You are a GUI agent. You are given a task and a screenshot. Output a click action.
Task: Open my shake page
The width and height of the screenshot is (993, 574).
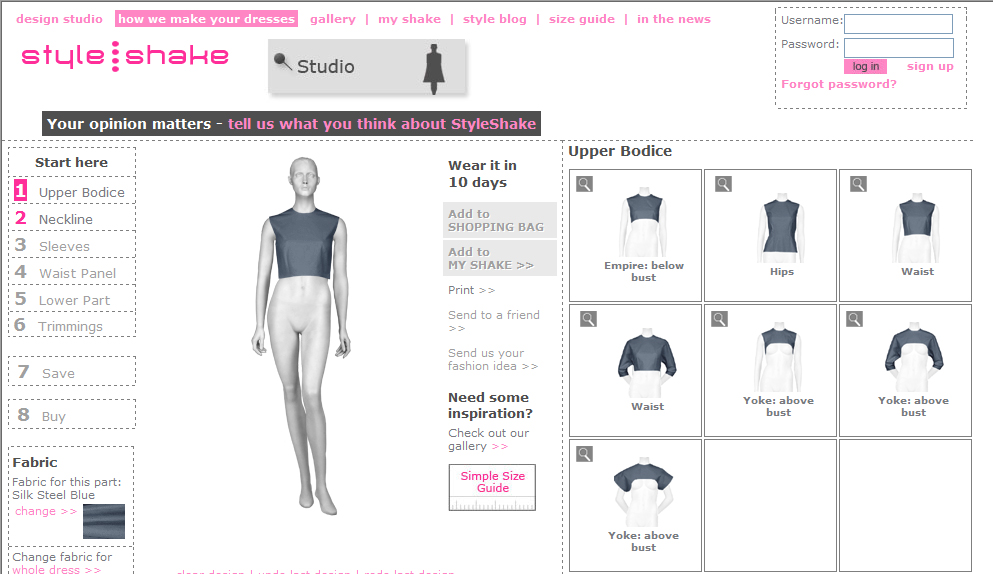(x=409, y=19)
